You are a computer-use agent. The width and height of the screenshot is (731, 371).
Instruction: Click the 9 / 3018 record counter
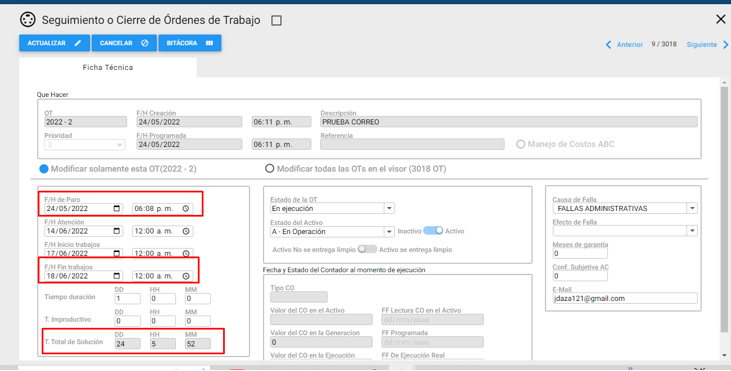[x=664, y=44]
